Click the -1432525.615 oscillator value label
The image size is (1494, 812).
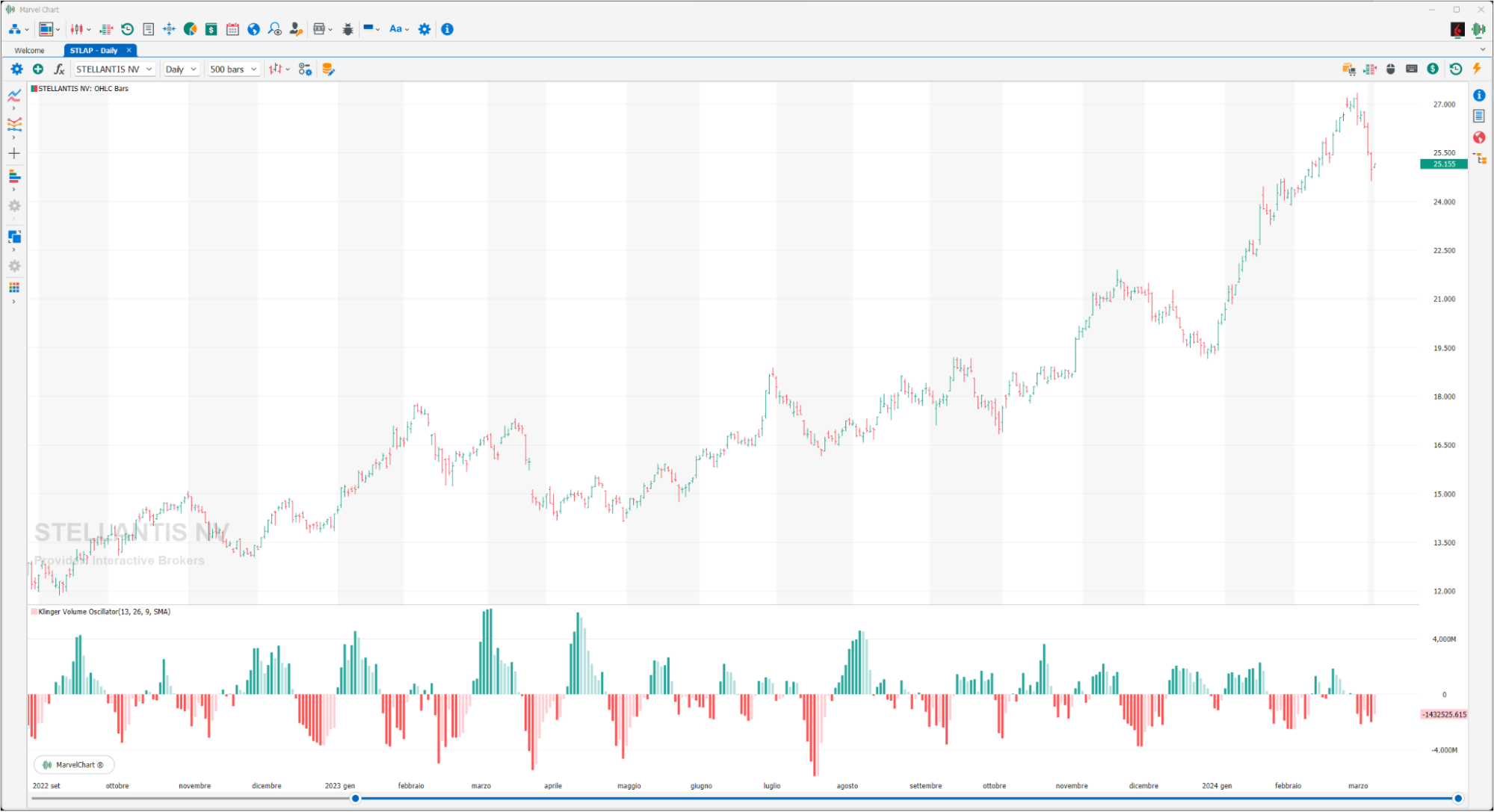1444,715
